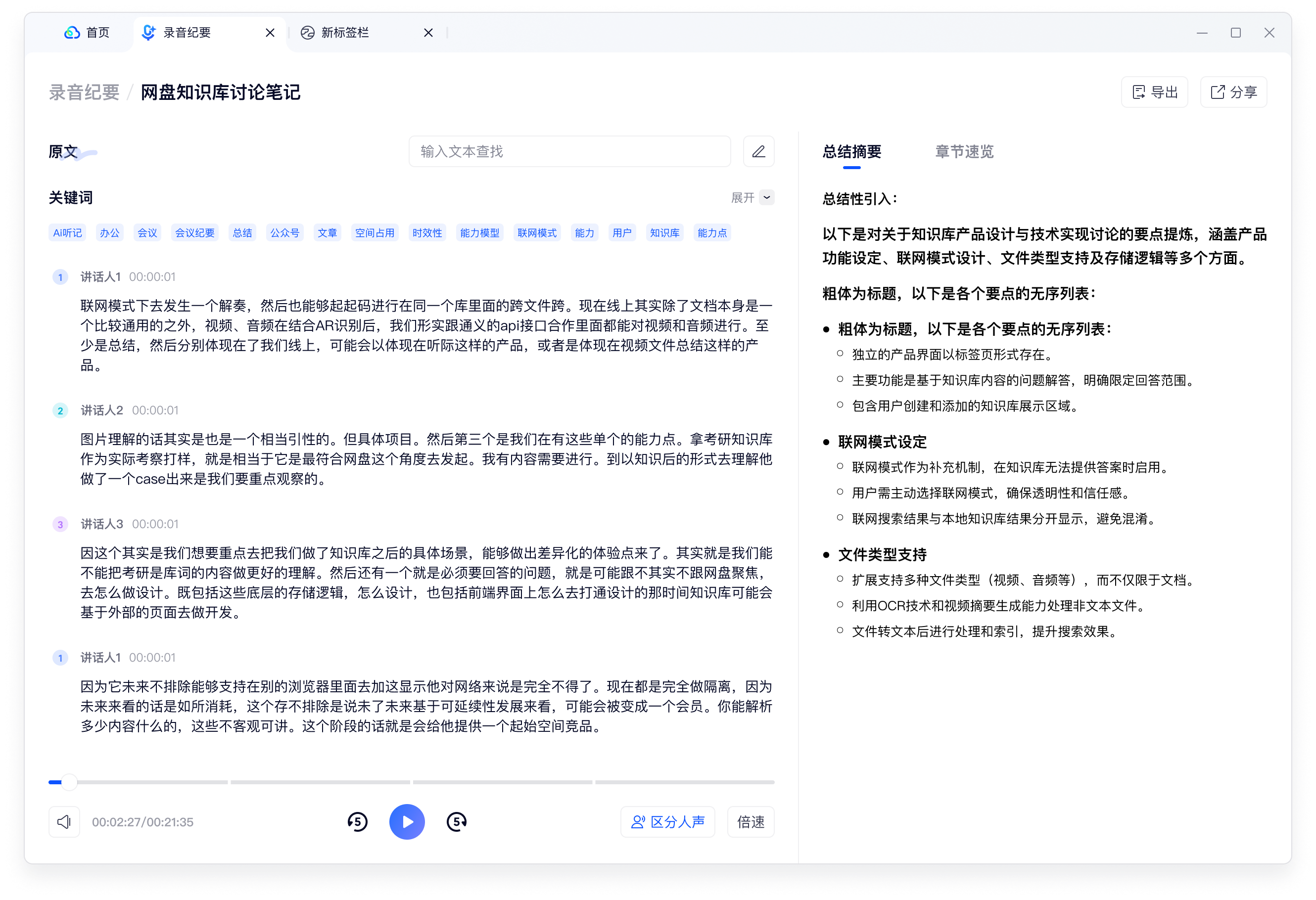Screen dimensions: 1316x900
Task: Click bullet 利用OCR技术和视频摘要生成能力
Action: pyautogui.click(x=999, y=606)
